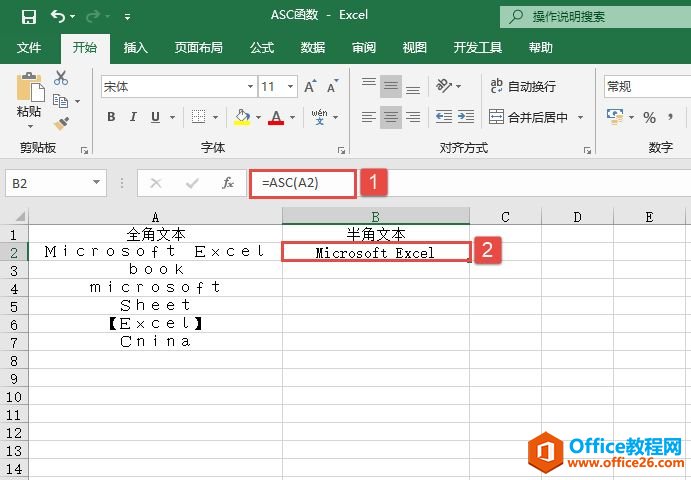This screenshot has height=480, width=691.
Task: Expand underline style dropdown arrow
Action: [x=172, y=117]
